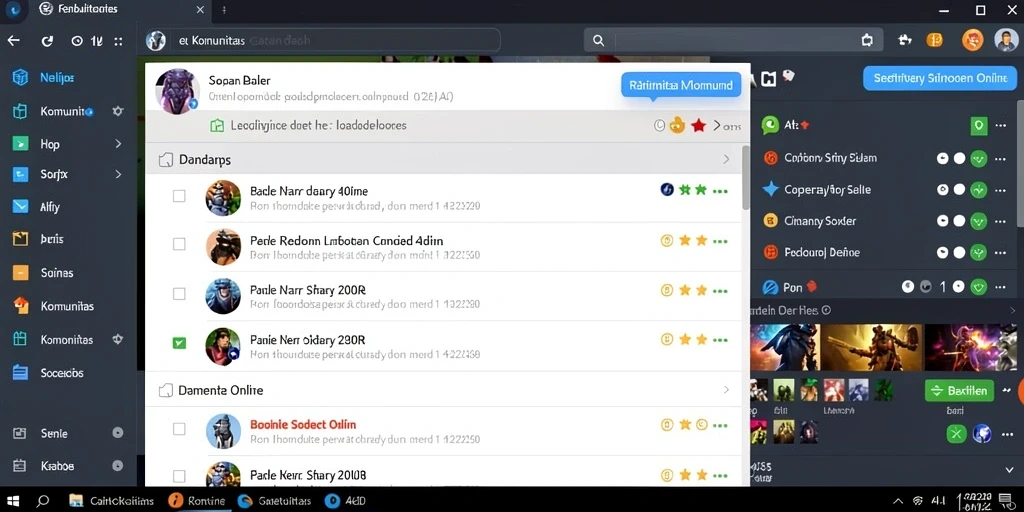Expand the Dandarps section chevron
This screenshot has width=1024, height=512.
(x=726, y=159)
